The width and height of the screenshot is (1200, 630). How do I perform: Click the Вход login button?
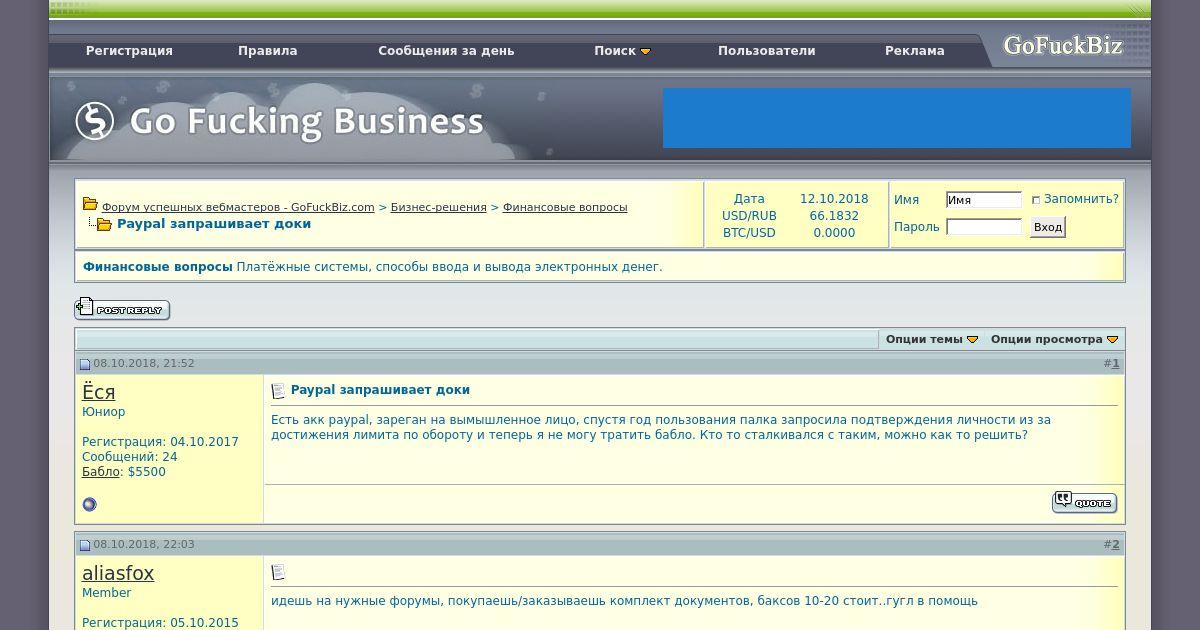tap(1047, 227)
